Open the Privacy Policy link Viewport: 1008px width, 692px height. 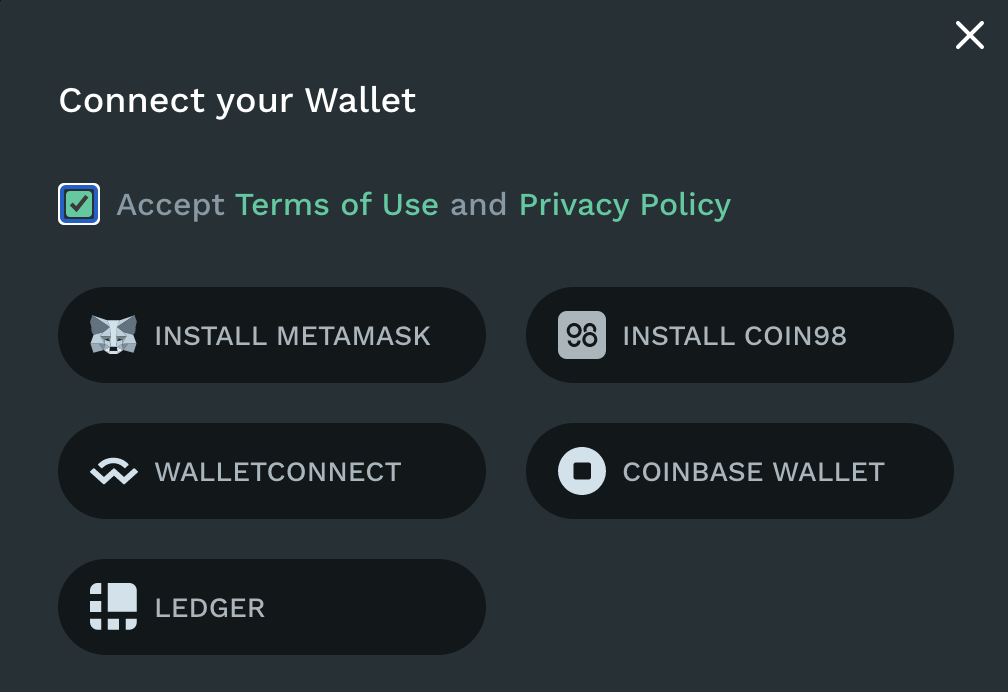tap(625, 205)
